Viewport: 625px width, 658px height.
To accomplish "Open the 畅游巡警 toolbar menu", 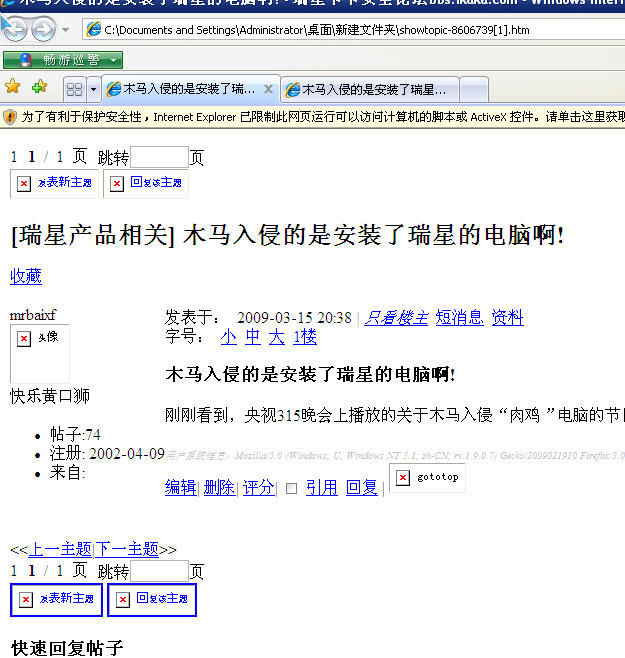I will (x=63, y=60).
